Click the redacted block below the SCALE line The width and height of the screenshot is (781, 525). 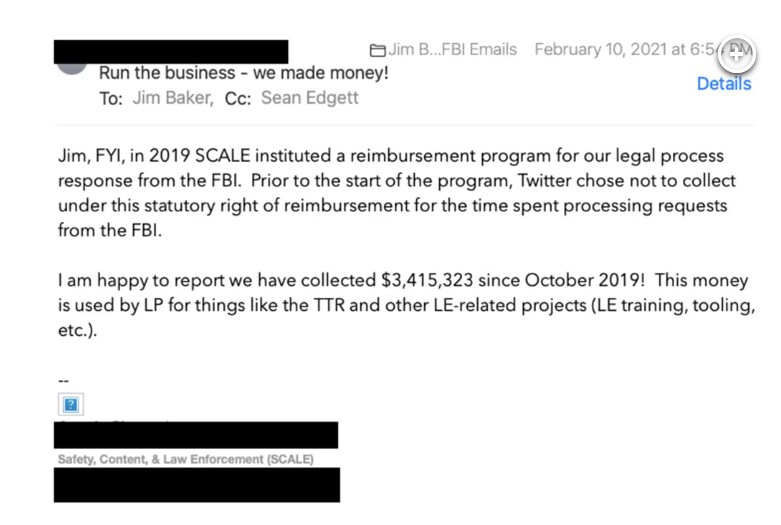click(196, 485)
